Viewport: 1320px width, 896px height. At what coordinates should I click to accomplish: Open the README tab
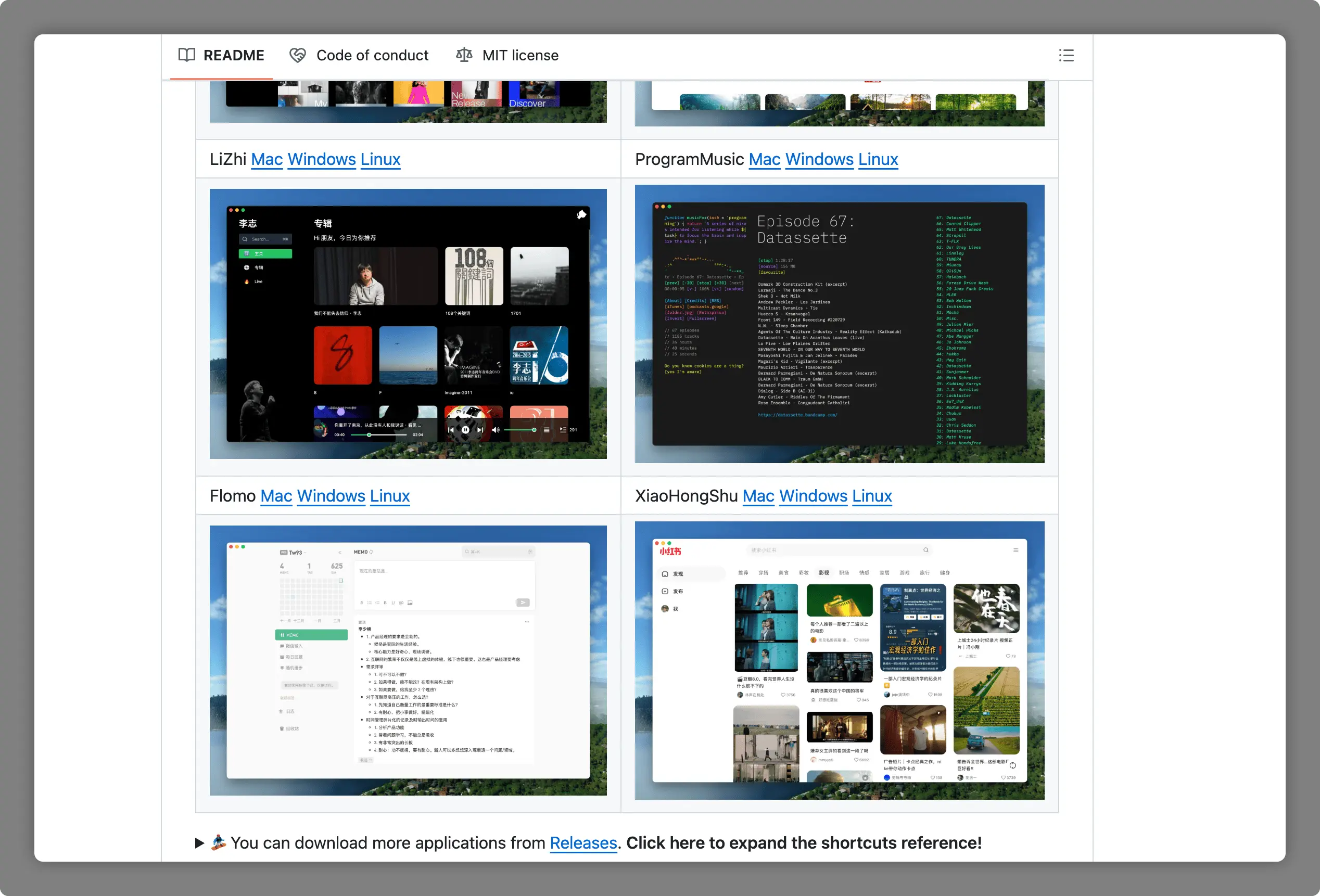(222, 56)
